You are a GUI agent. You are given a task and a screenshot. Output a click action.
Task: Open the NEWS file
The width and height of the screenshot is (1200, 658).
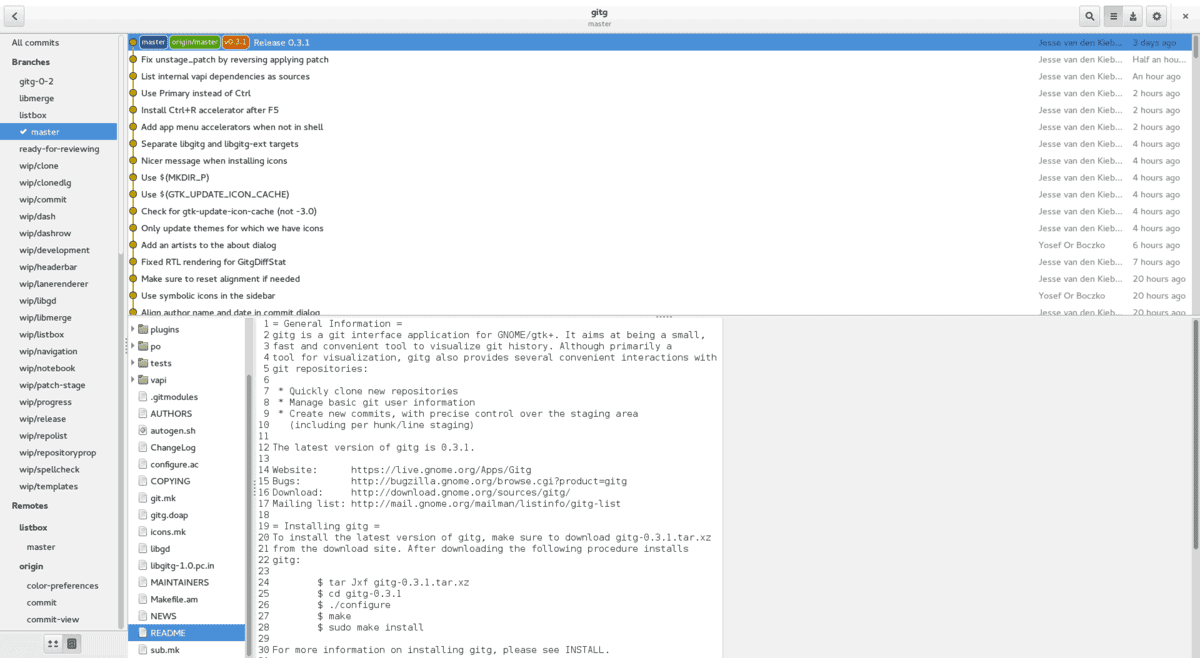pyautogui.click(x=186, y=616)
